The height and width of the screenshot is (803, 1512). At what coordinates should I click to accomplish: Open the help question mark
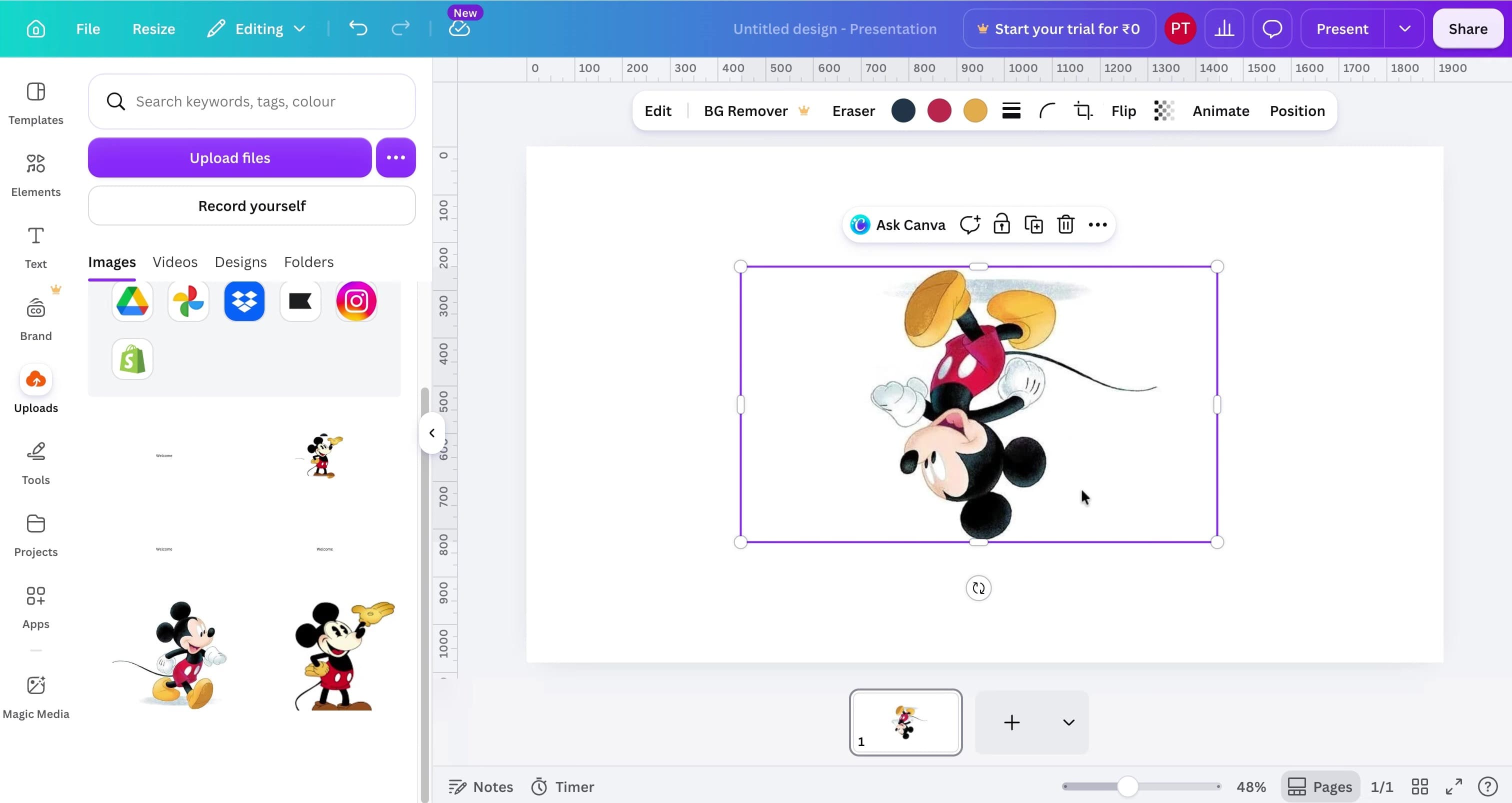coord(1488,786)
